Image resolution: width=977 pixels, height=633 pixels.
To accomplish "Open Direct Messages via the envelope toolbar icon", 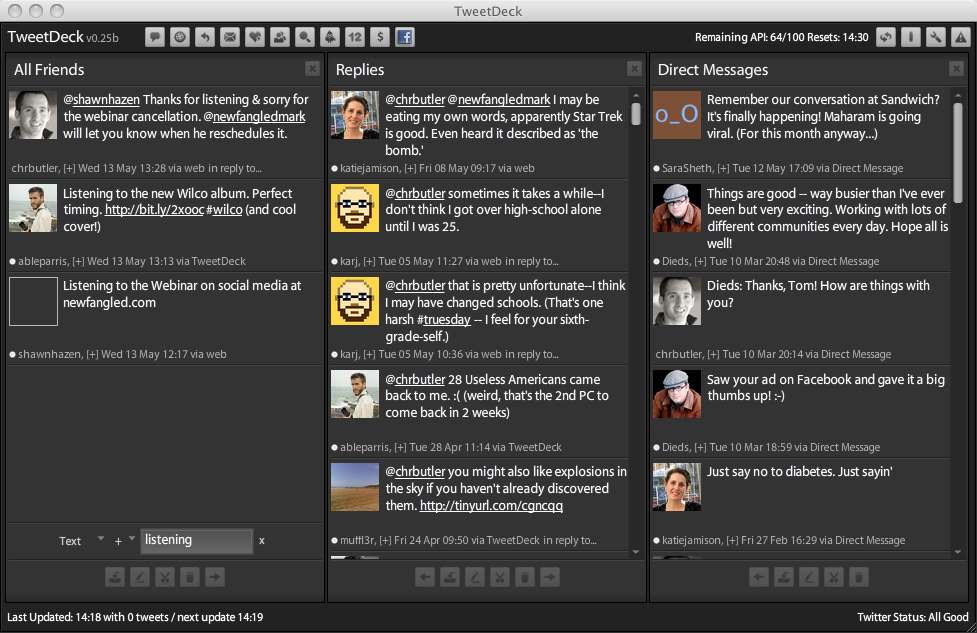I will (230, 37).
